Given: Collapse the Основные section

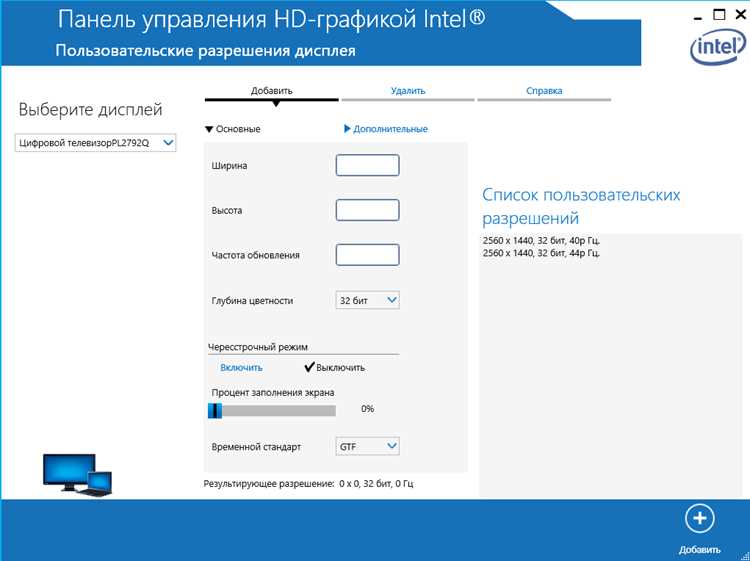Looking at the screenshot, I should (x=233, y=129).
